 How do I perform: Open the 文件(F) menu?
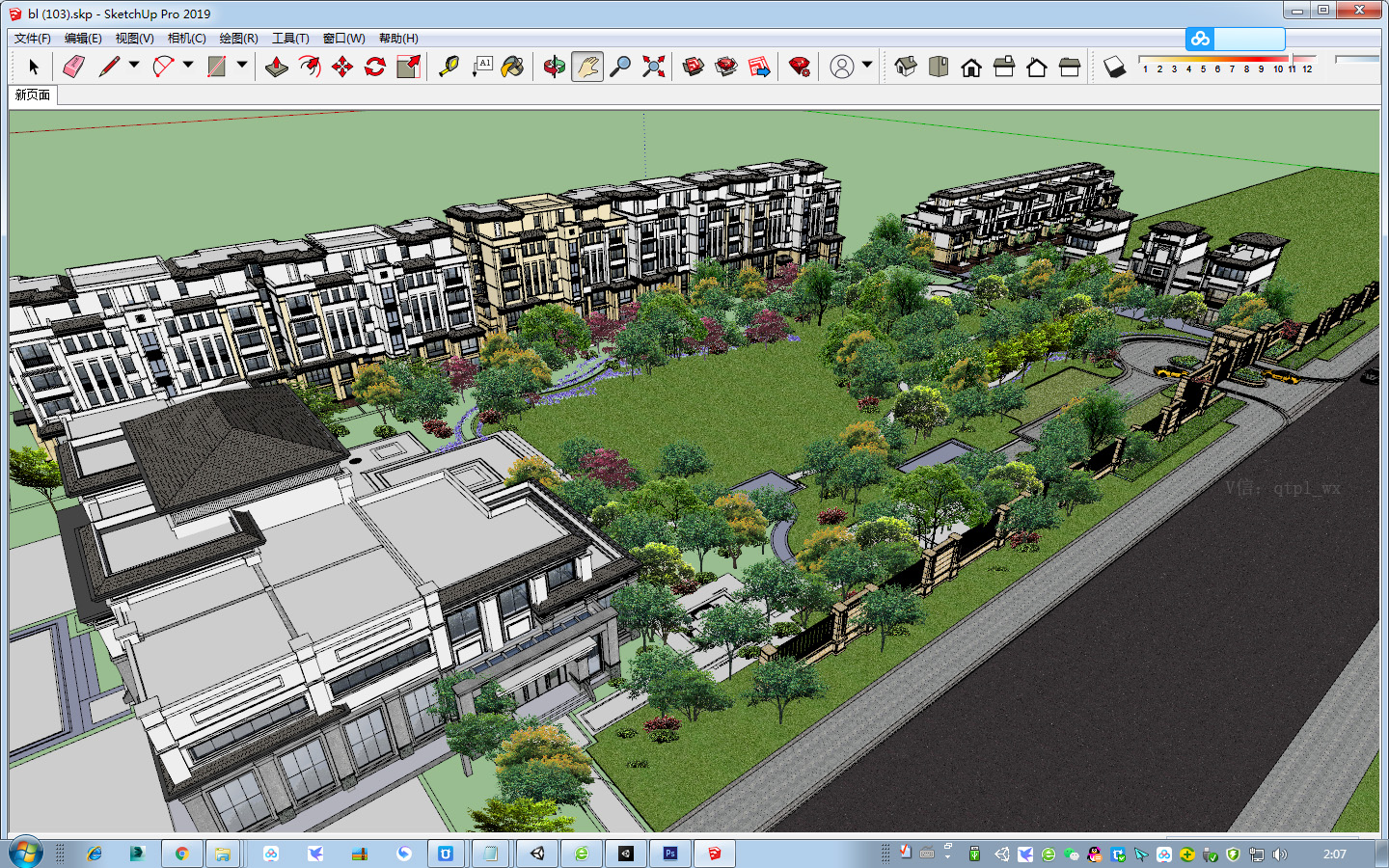point(33,39)
